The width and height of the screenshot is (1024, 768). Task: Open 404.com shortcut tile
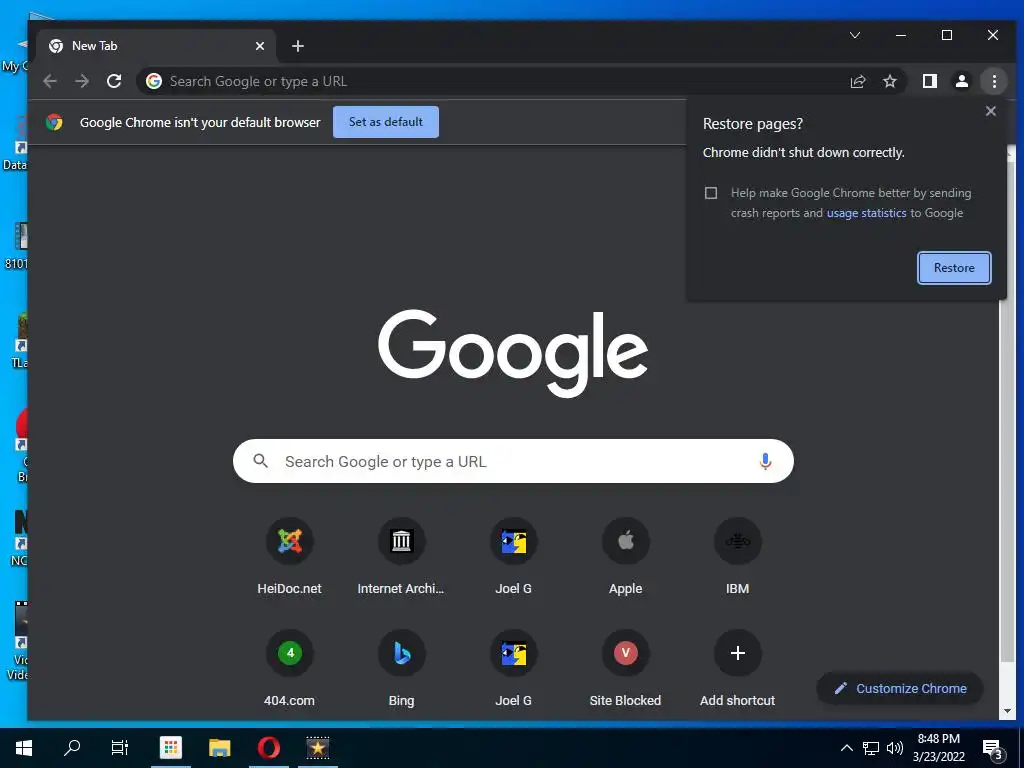(x=289, y=668)
